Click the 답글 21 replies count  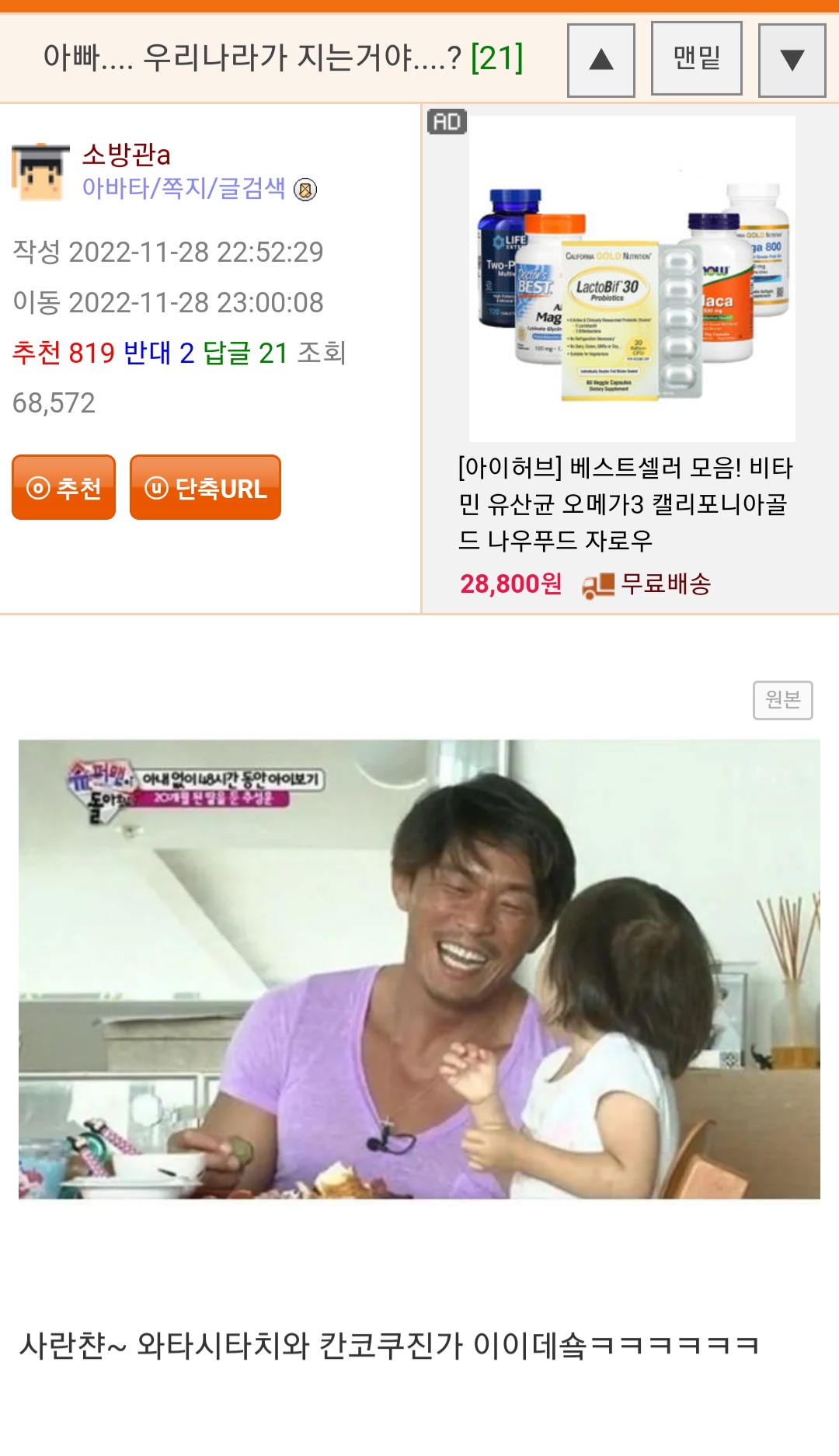(245, 353)
